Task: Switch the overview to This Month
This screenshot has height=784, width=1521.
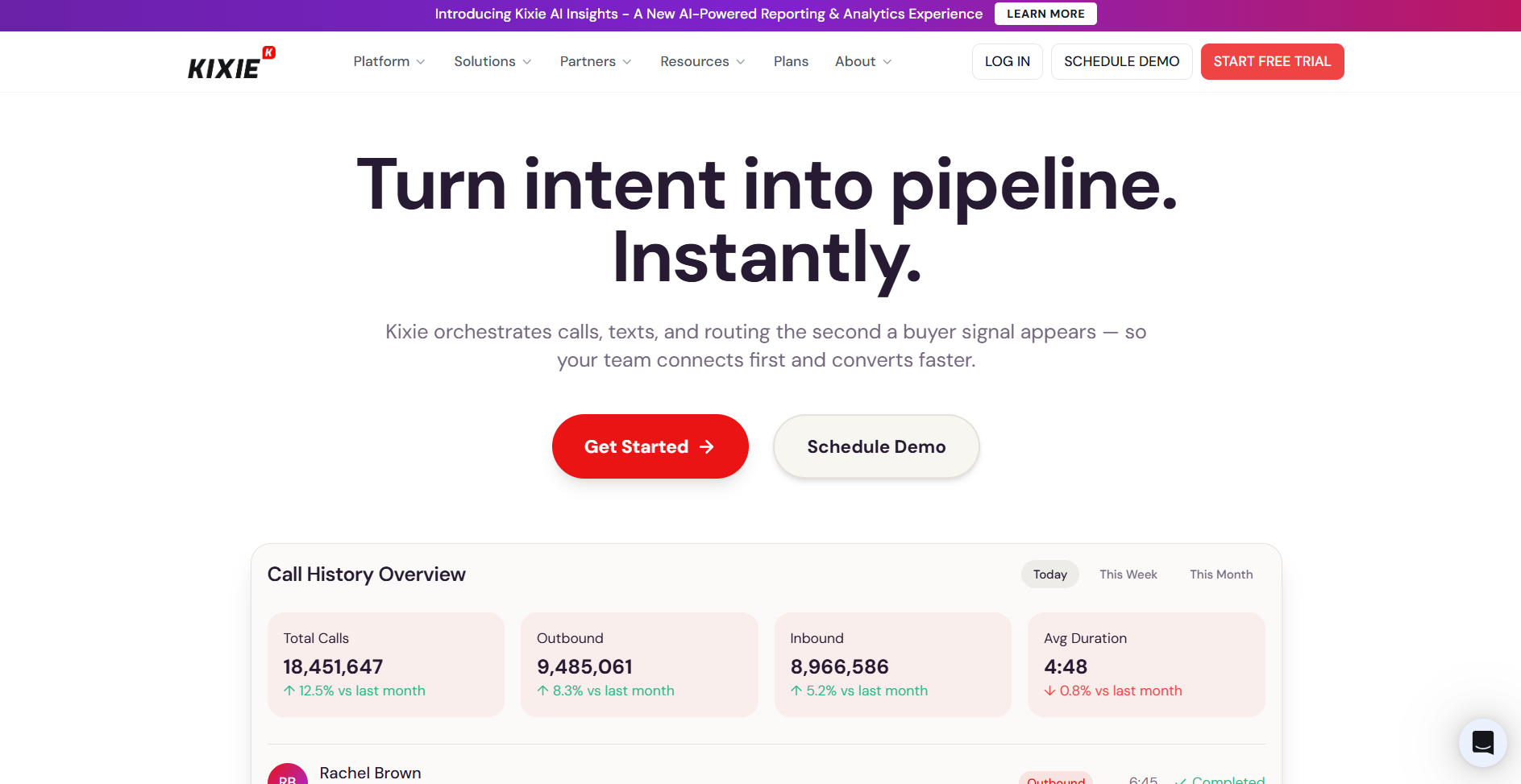Action: tap(1221, 575)
